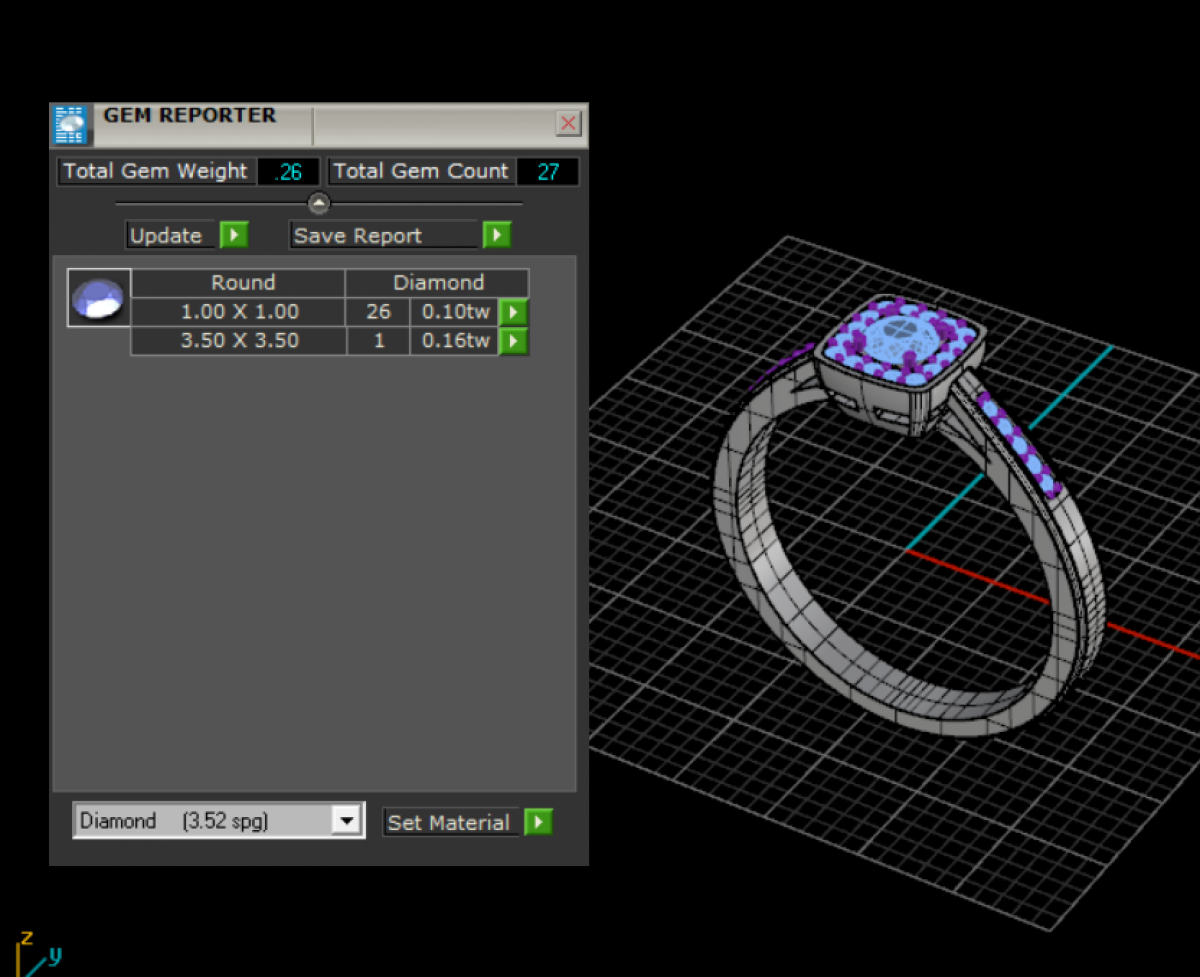Click the green arrow beside Save Report
This screenshot has width=1200, height=977.
(497, 236)
